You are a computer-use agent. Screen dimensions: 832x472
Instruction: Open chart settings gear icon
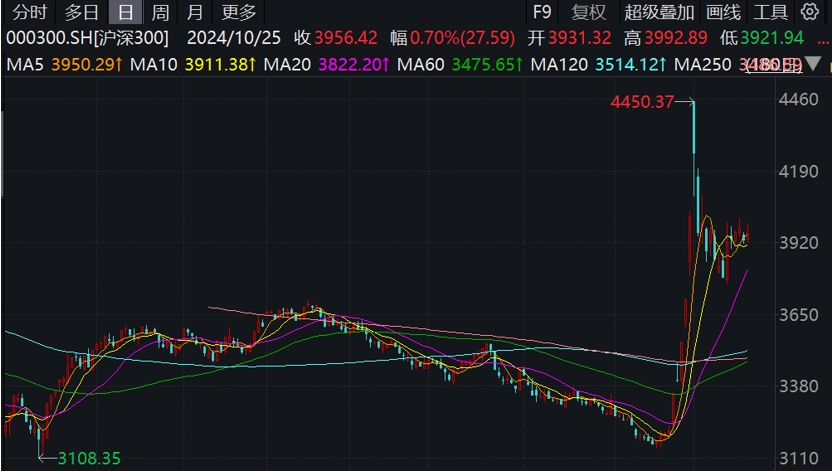[x=809, y=12]
